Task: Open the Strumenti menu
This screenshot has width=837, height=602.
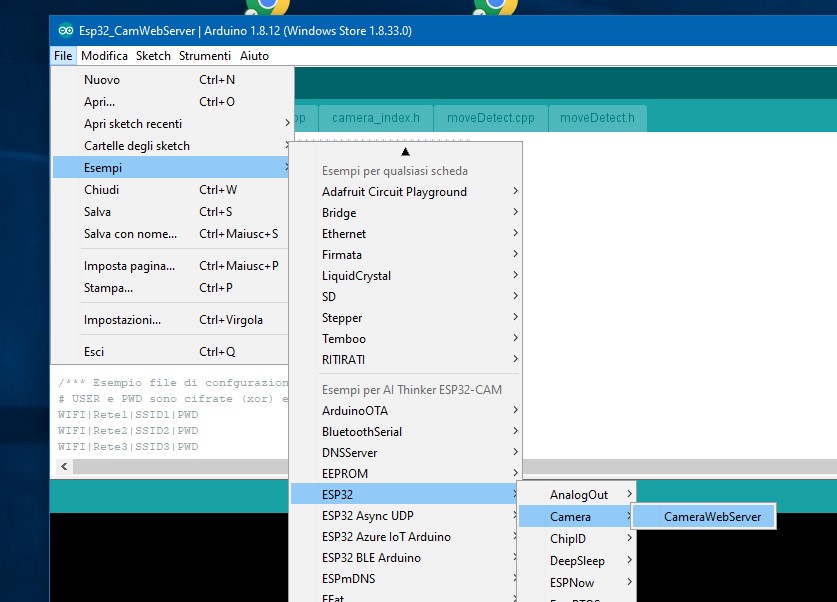Action: (x=205, y=56)
